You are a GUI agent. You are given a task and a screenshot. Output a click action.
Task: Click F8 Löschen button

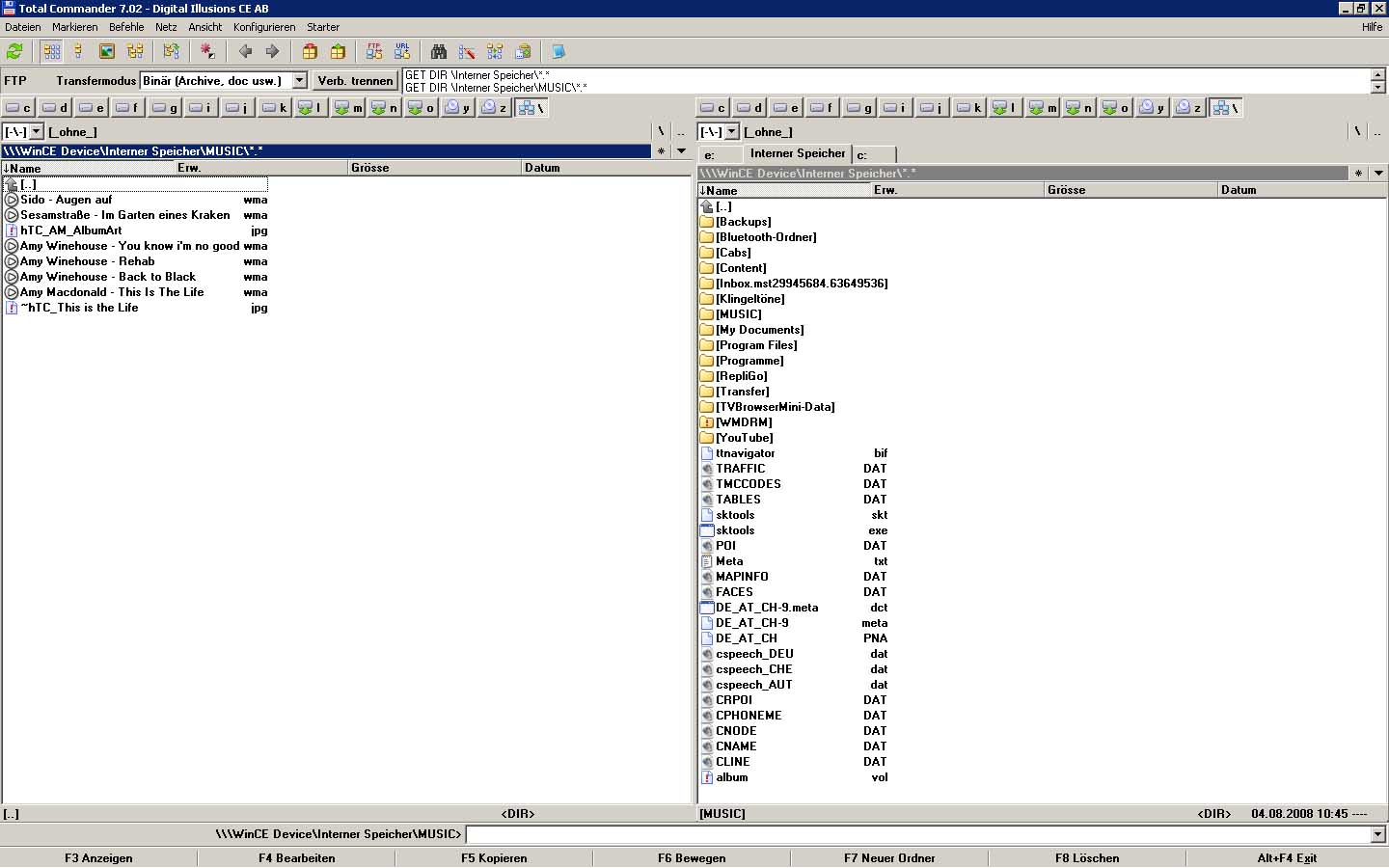pyautogui.click(x=1087, y=858)
